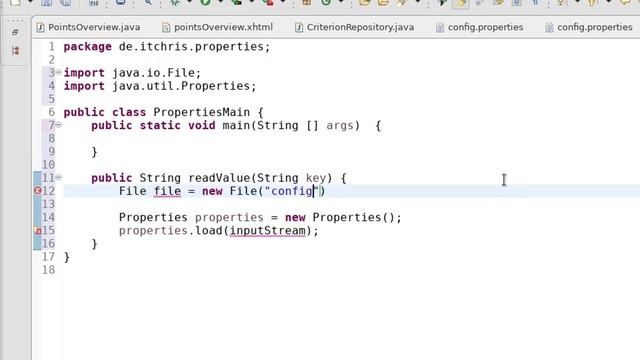Click the main method name on line 7
The image size is (640, 360).
pos(236,125)
